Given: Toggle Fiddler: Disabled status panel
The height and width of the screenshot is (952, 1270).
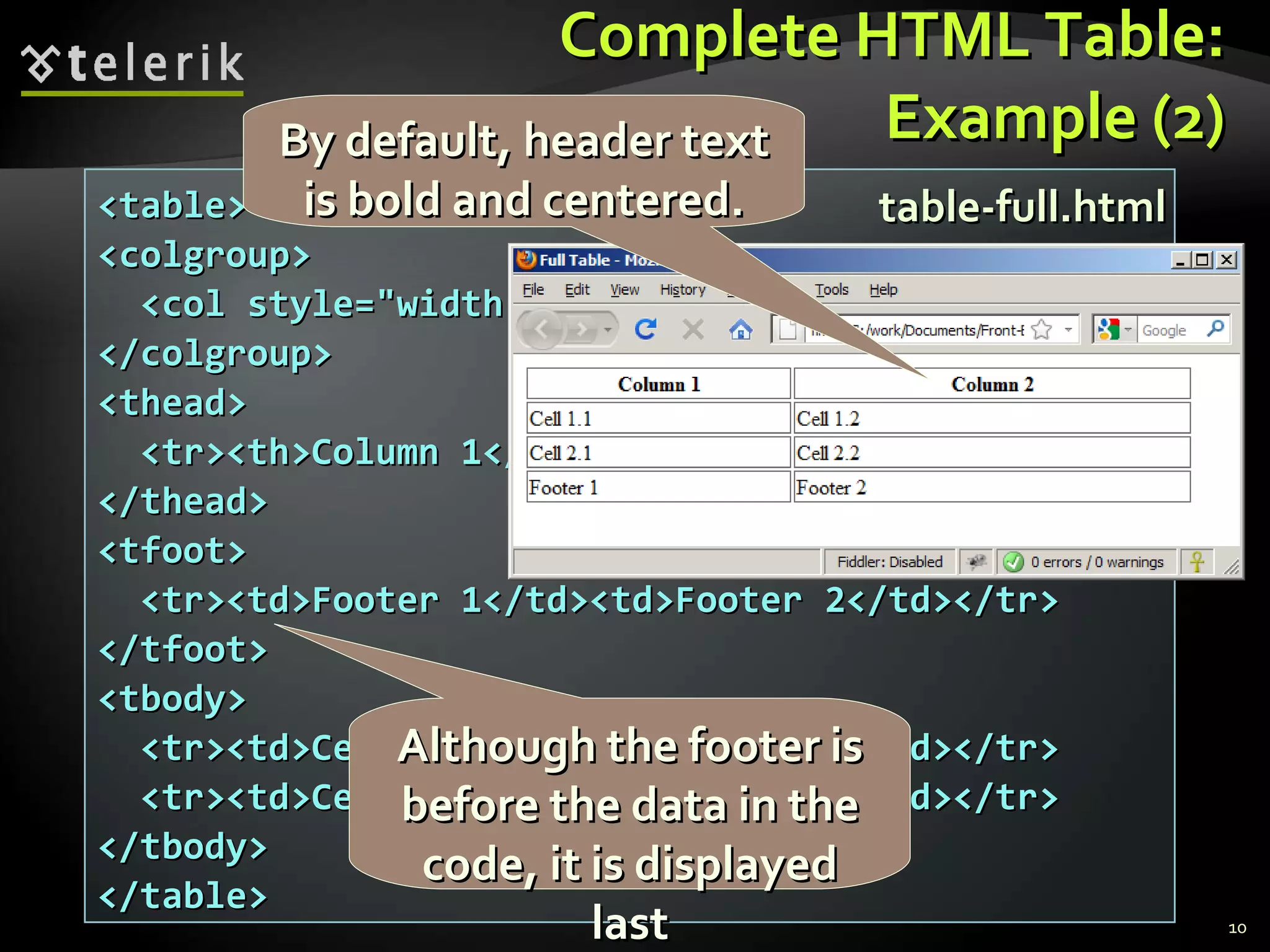Looking at the screenshot, I should [889, 562].
